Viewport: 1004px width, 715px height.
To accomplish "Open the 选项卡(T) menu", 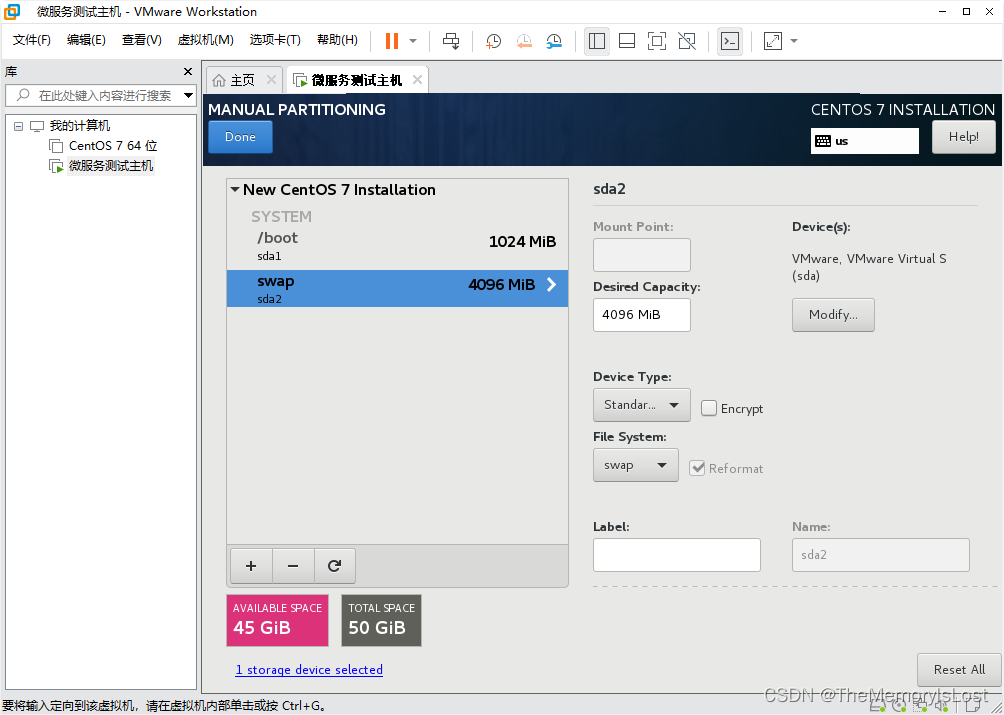I will [x=275, y=40].
